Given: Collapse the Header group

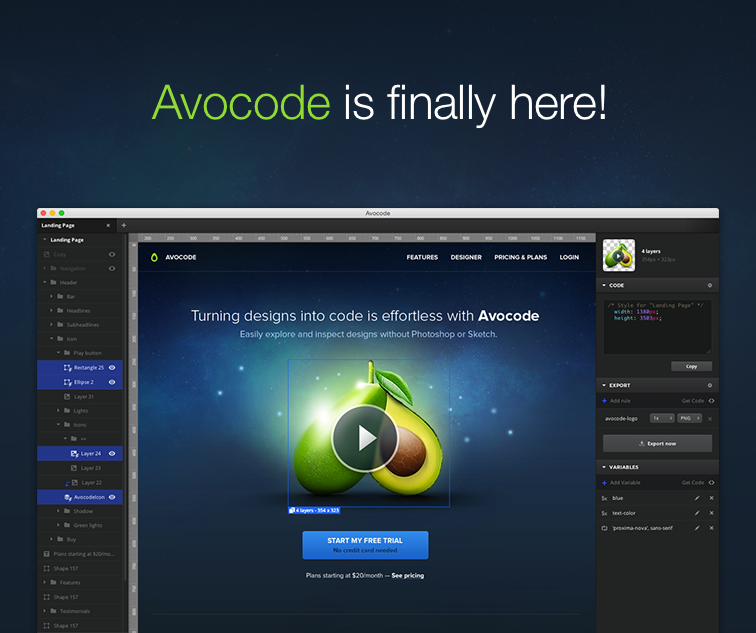Looking at the screenshot, I should [x=45, y=283].
